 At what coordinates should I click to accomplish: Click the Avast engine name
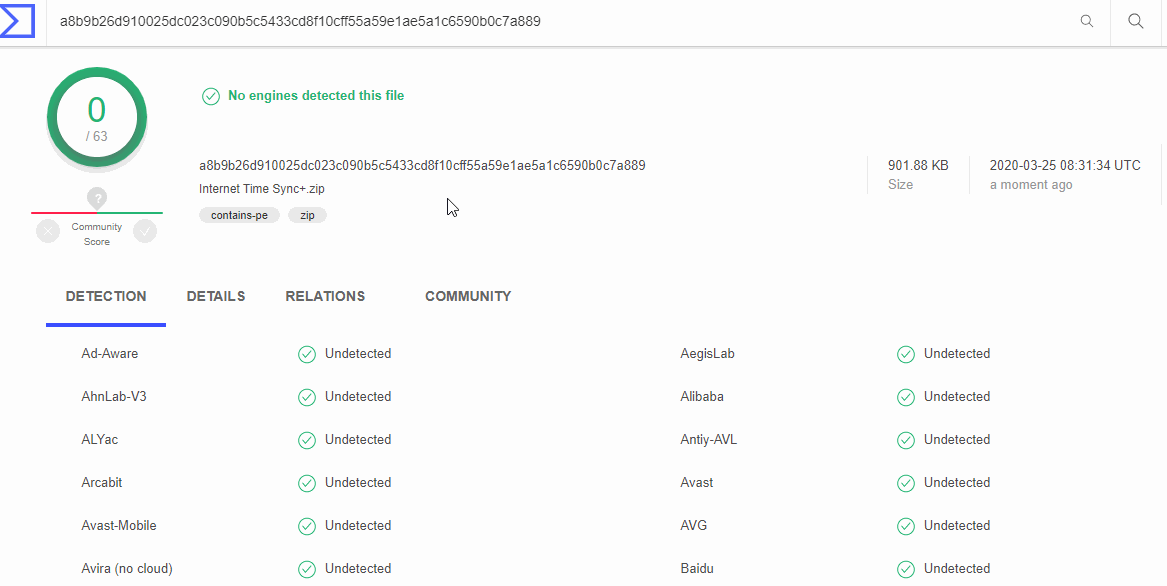tap(697, 483)
